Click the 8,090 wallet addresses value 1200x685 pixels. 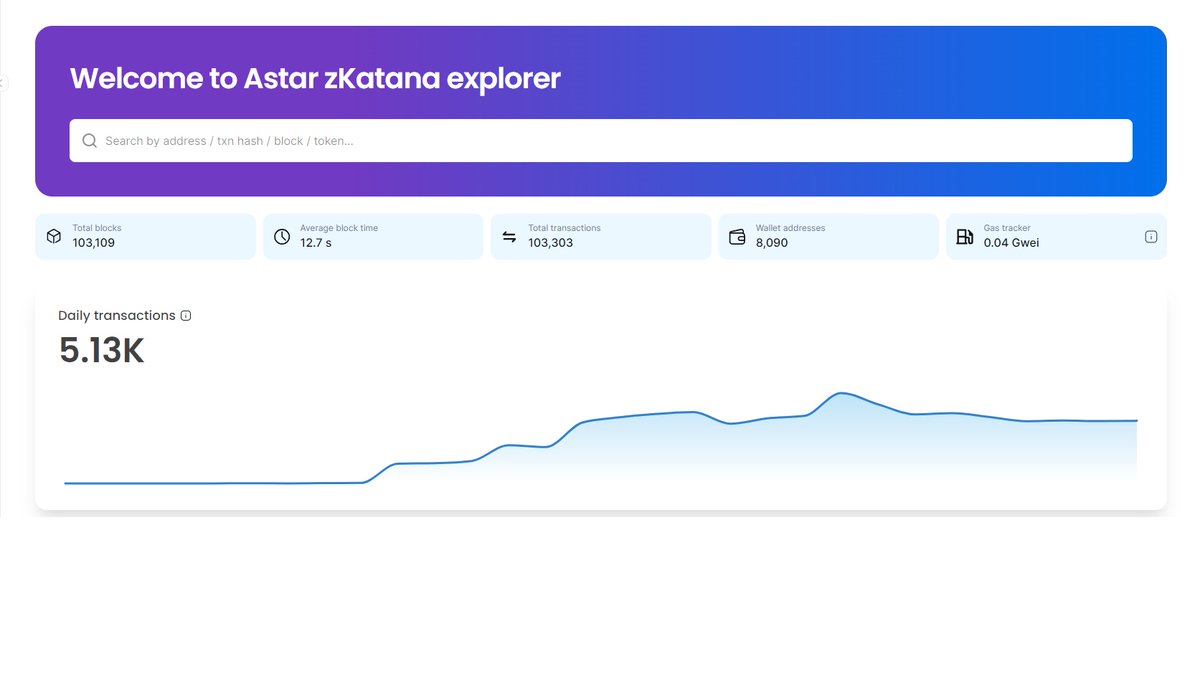click(x=772, y=243)
